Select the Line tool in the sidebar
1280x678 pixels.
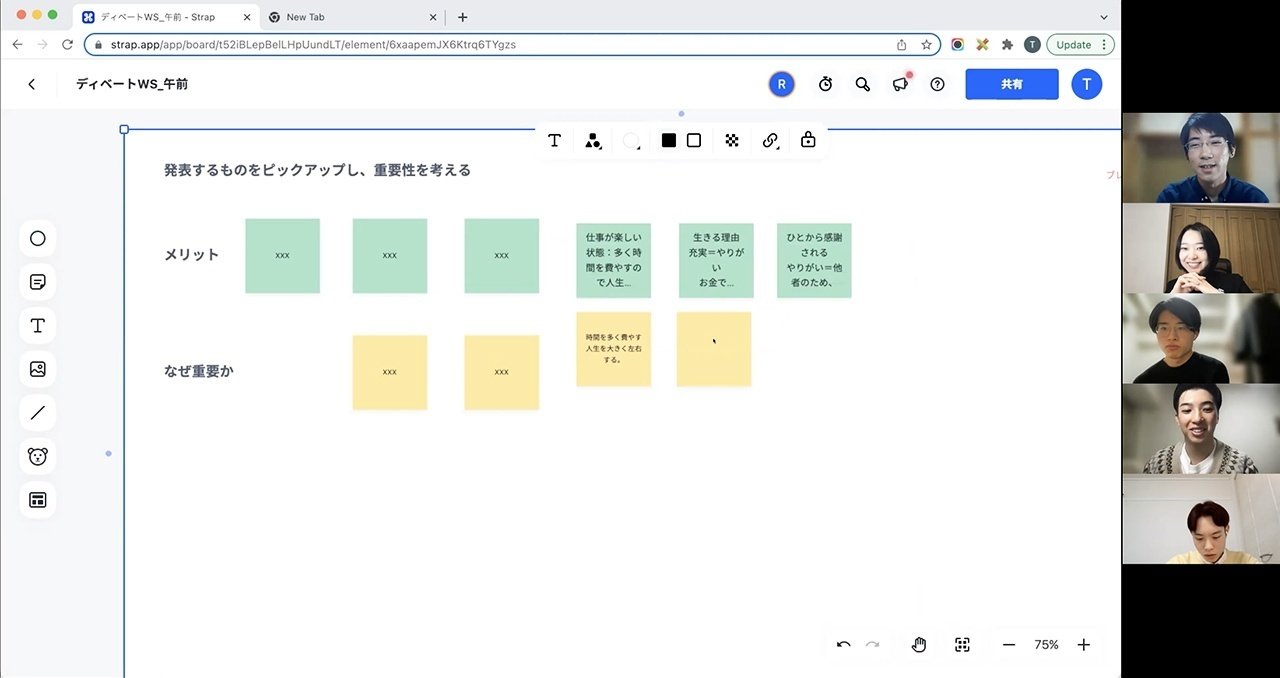37,412
